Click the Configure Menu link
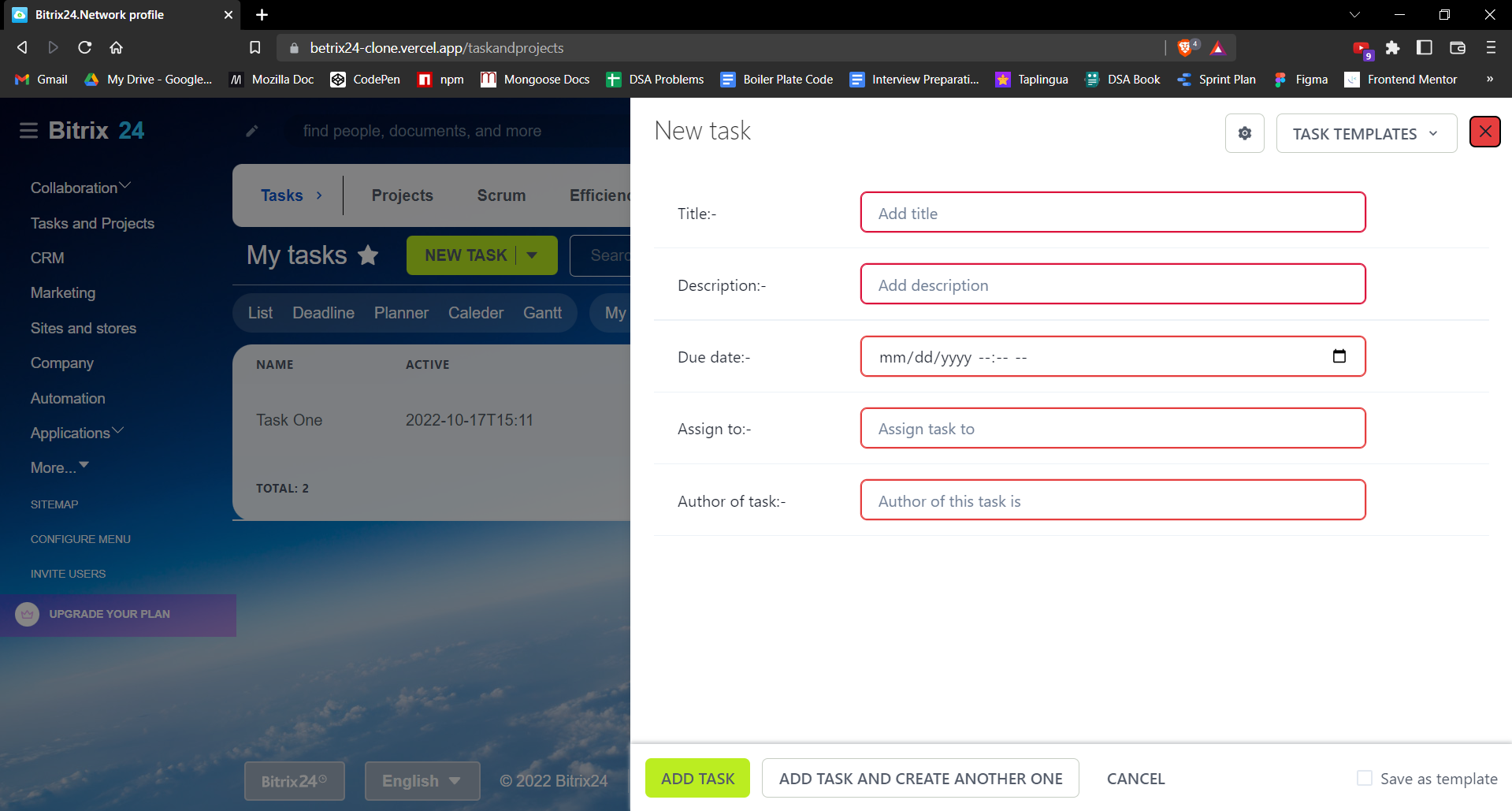Viewport: 1512px width, 811px height. coord(80,539)
